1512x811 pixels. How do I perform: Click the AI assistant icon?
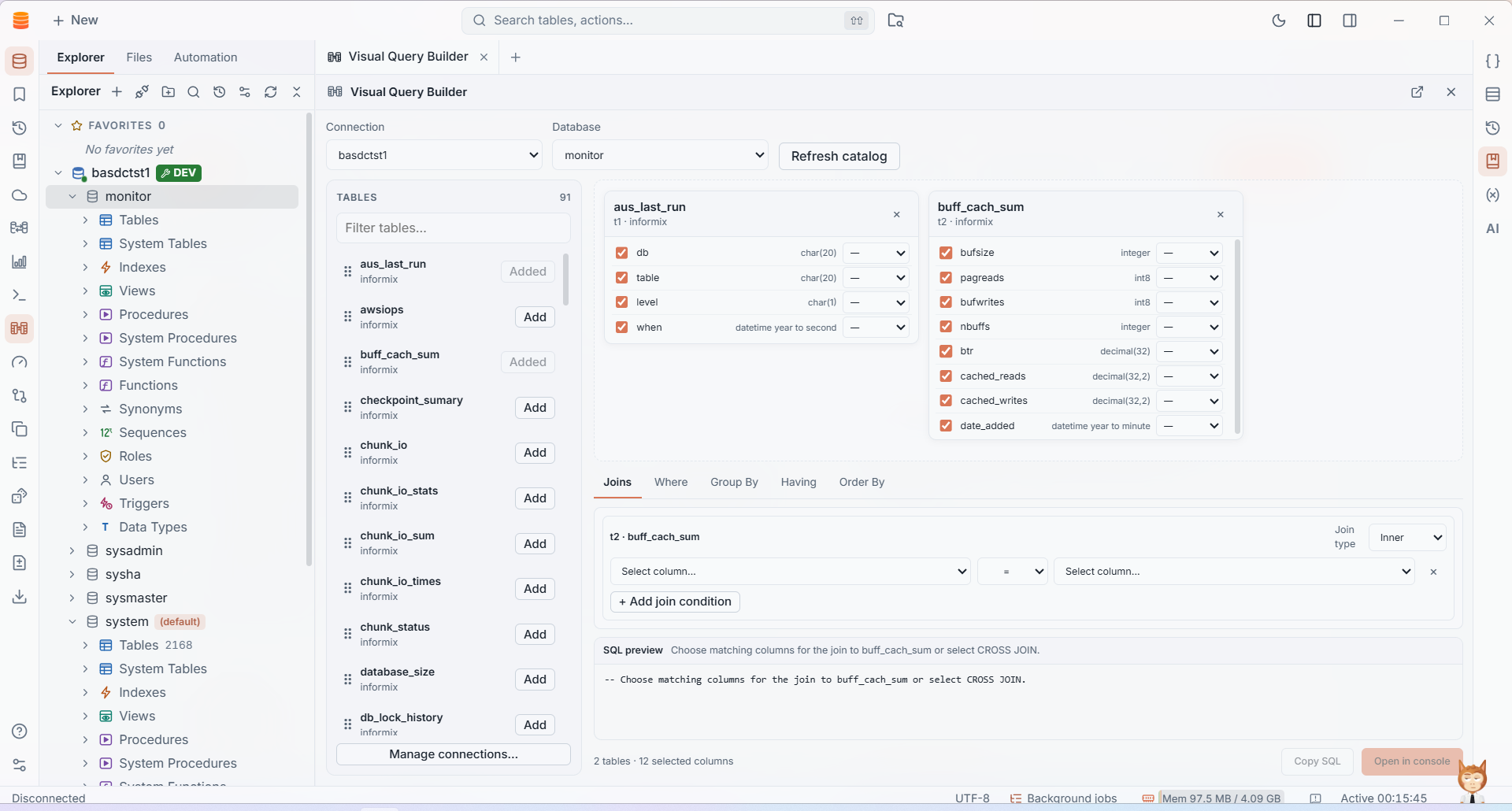point(1492,228)
